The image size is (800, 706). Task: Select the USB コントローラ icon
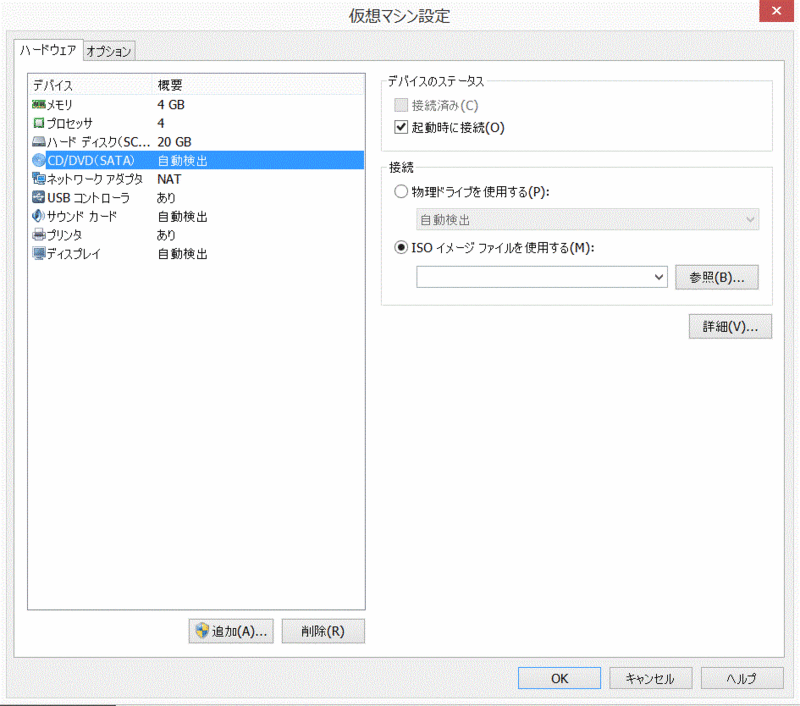pyautogui.click(x=36, y=197)
